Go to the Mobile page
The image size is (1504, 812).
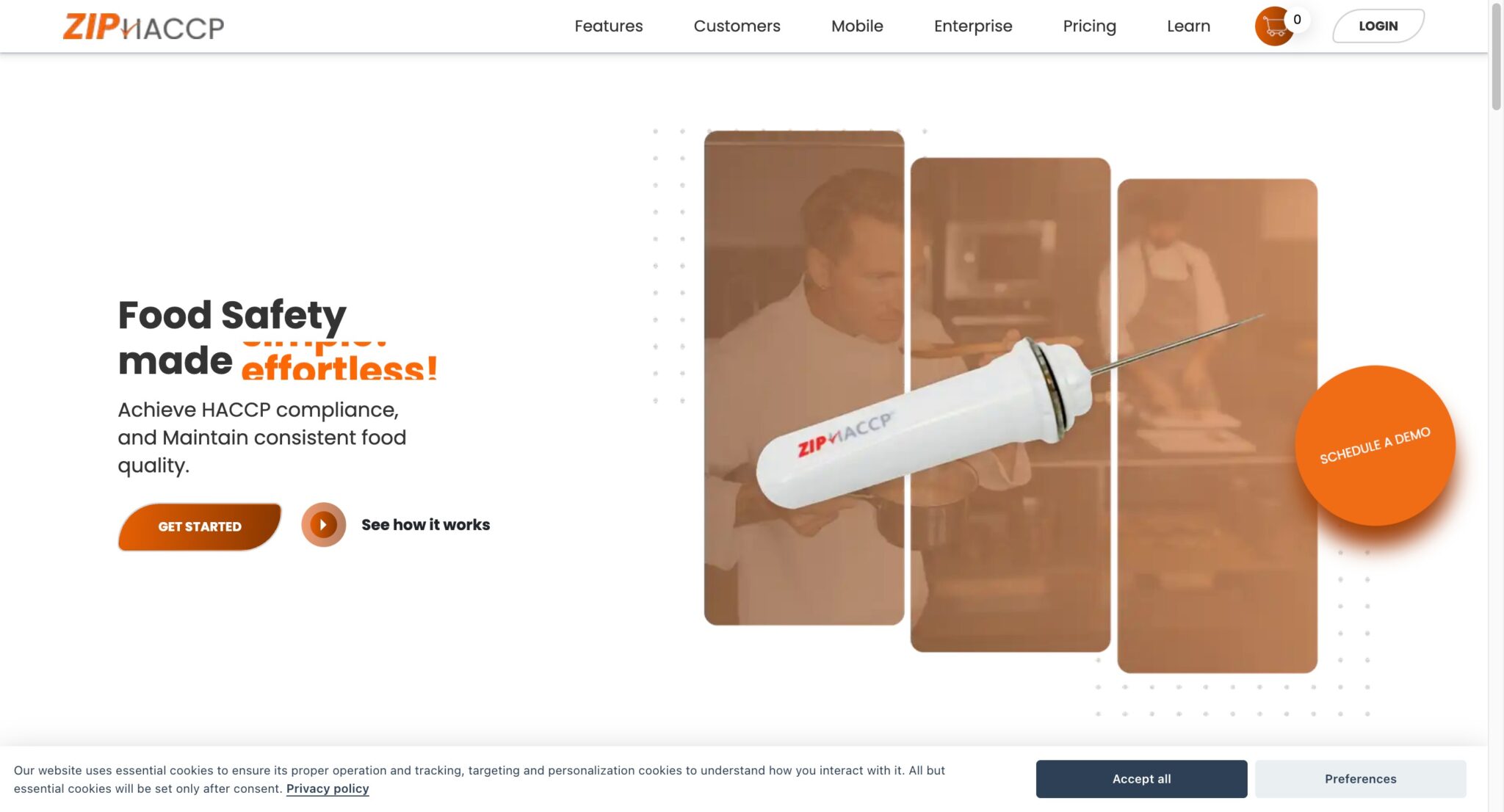pyautogui.click(x=857, y=26)
